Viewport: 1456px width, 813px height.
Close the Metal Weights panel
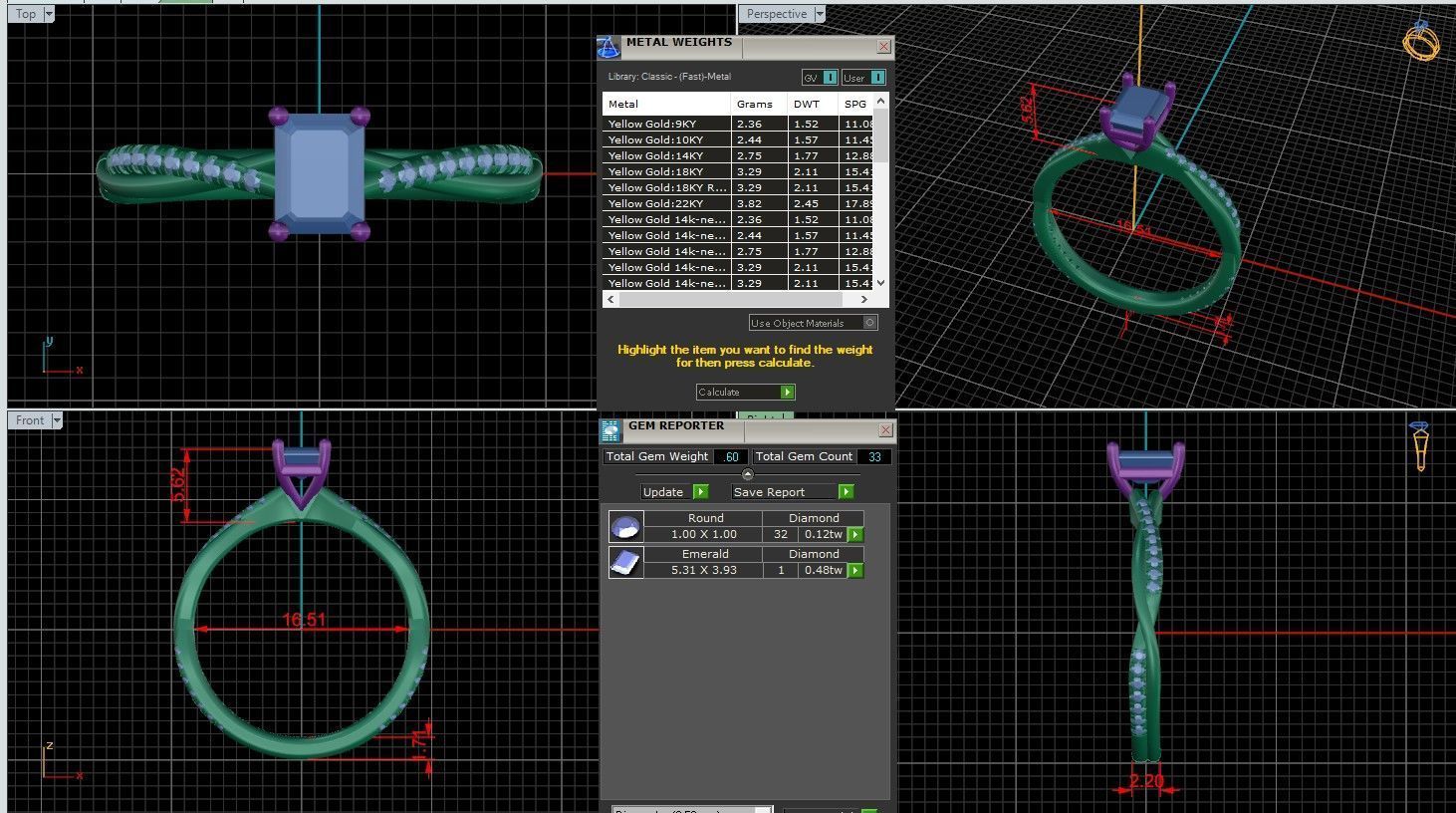pos(883,47)
